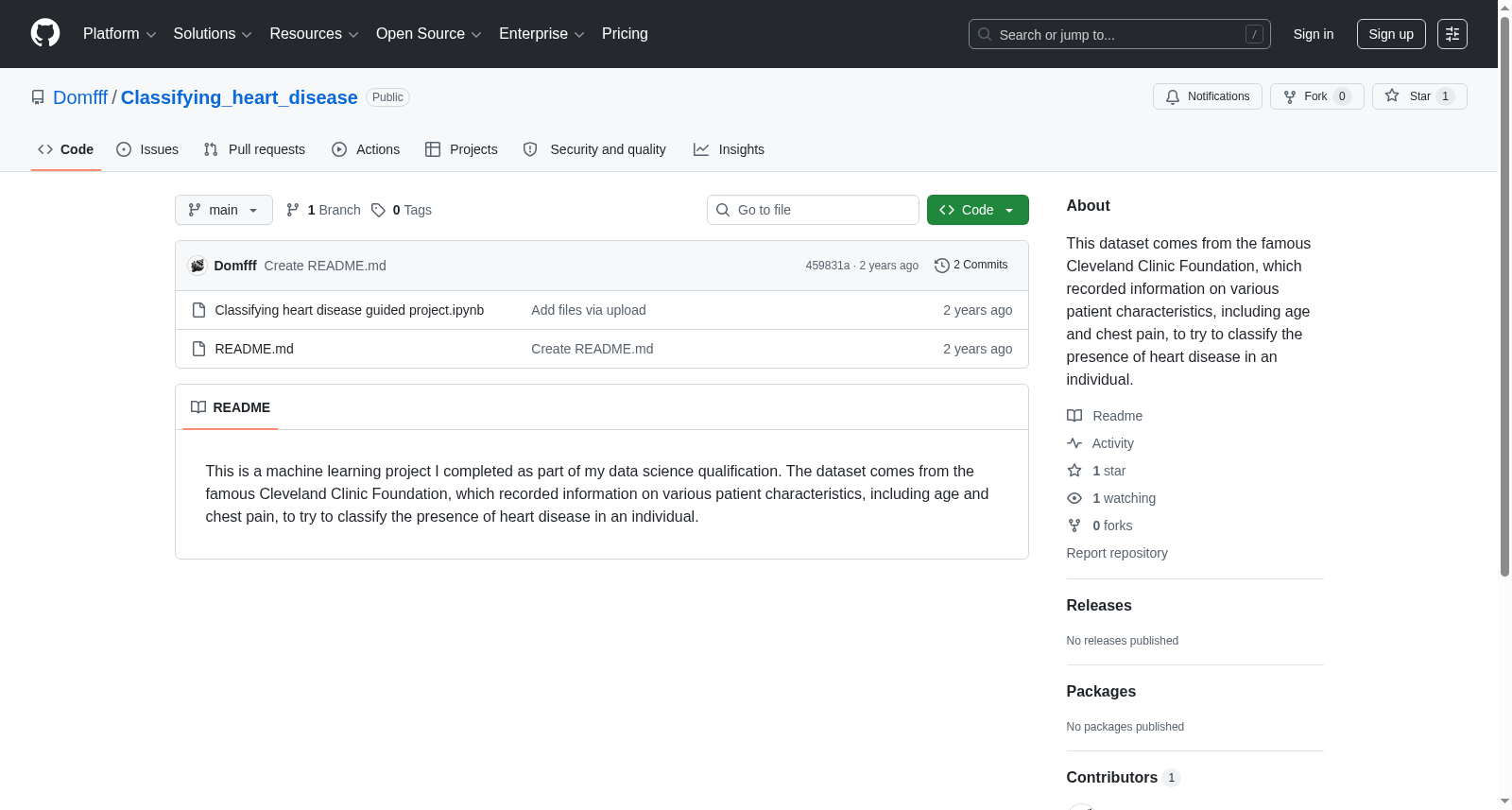The width and height of the screenshot is (1512, 810).
Task: Click the book icon on README tab
Action: coord(198,407)
